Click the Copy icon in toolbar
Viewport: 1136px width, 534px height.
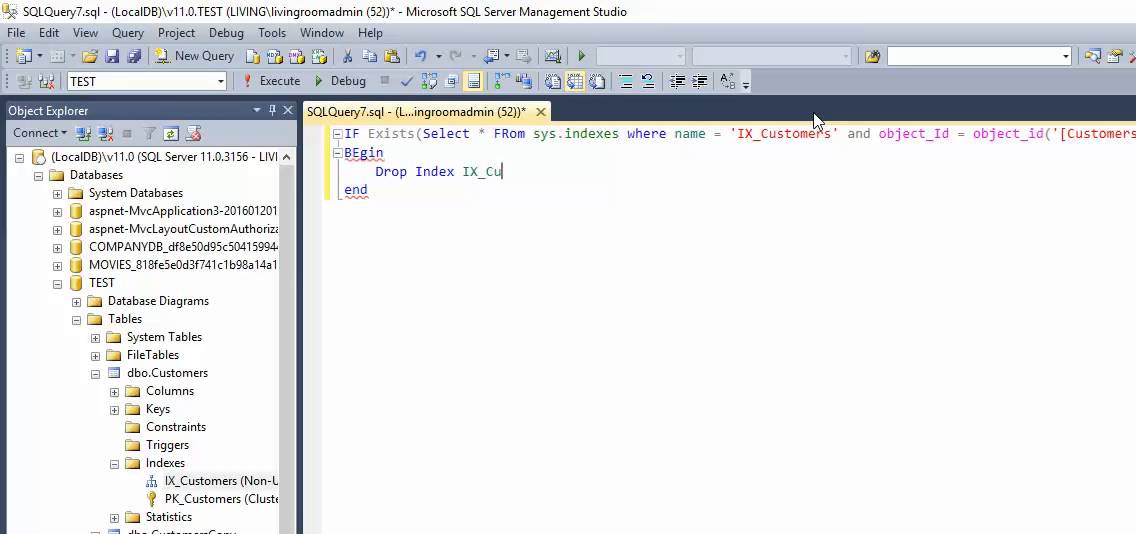point(369,56)
